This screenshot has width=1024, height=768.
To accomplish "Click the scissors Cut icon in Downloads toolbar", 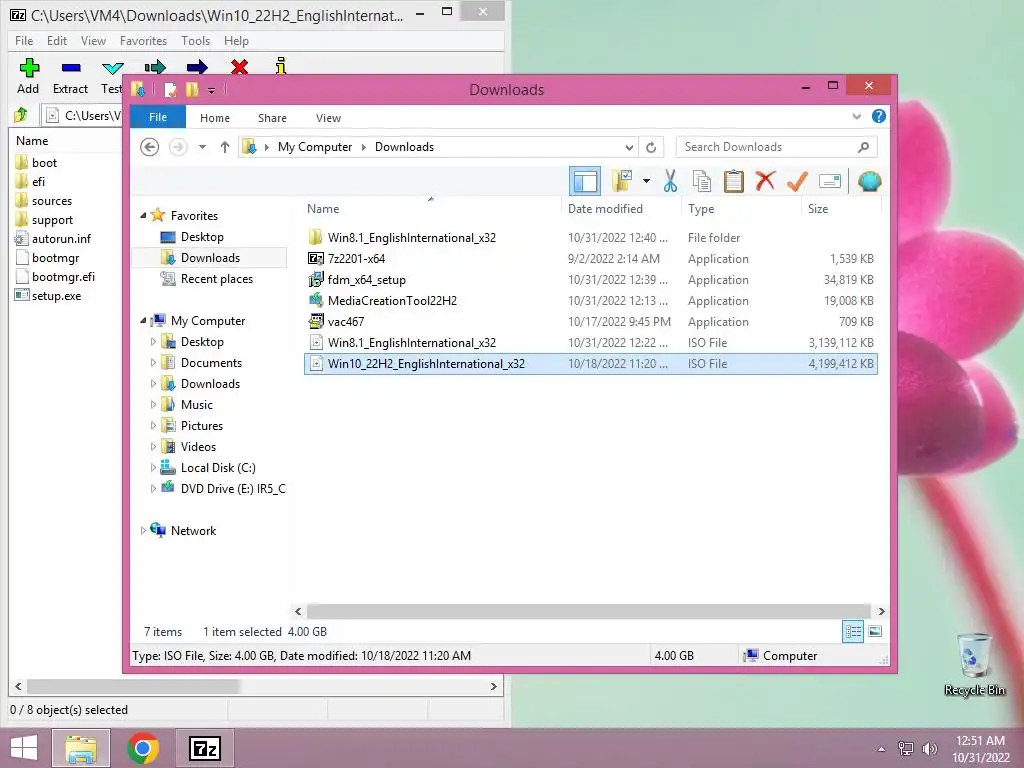I will (x=670, y=181).
